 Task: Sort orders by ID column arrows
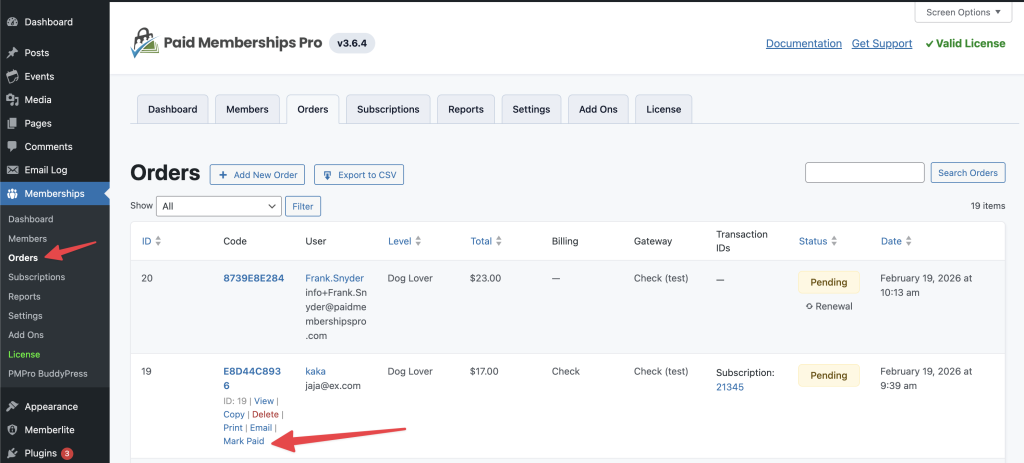[158, 241]
